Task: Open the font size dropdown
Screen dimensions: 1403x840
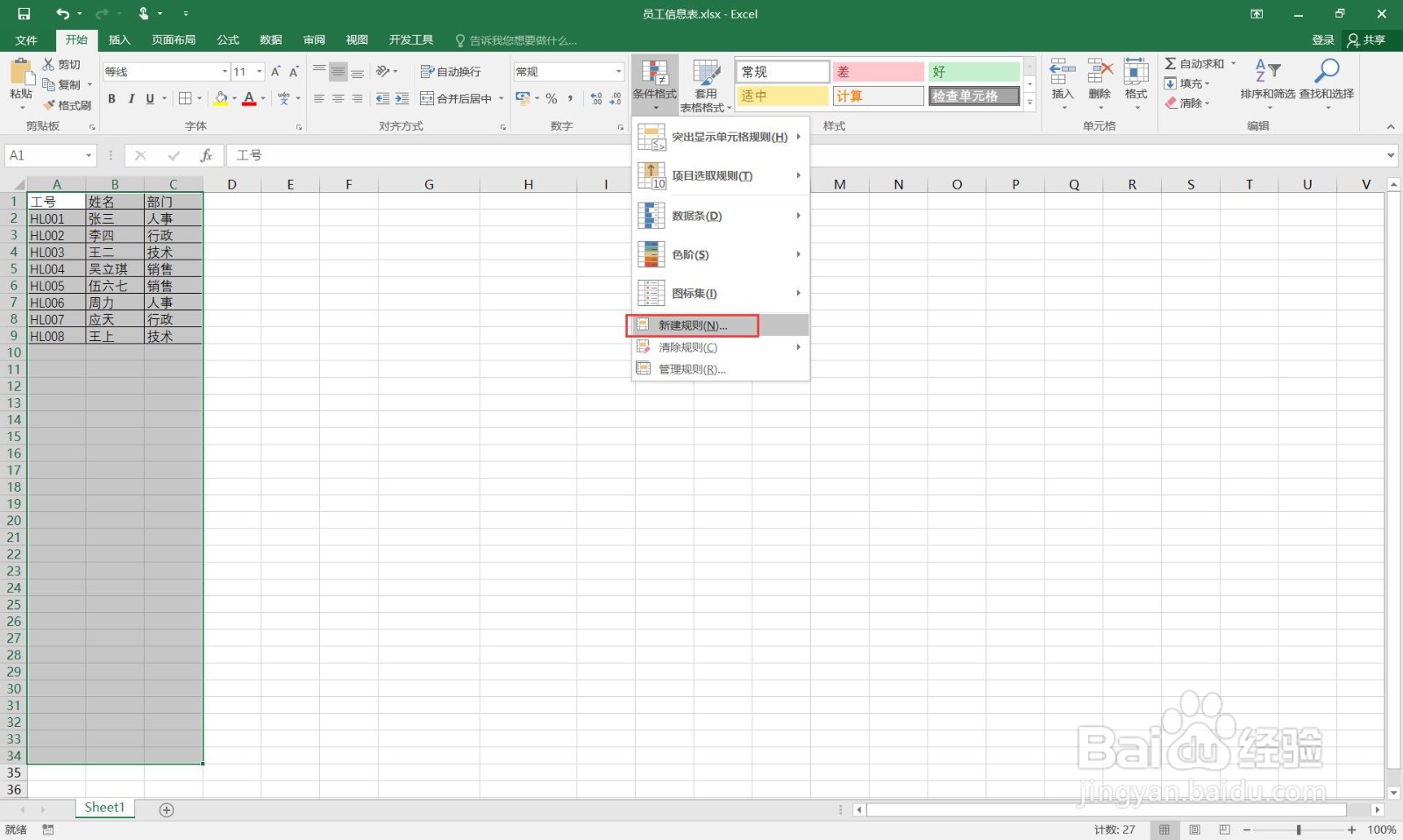Action: pos(260,72)
